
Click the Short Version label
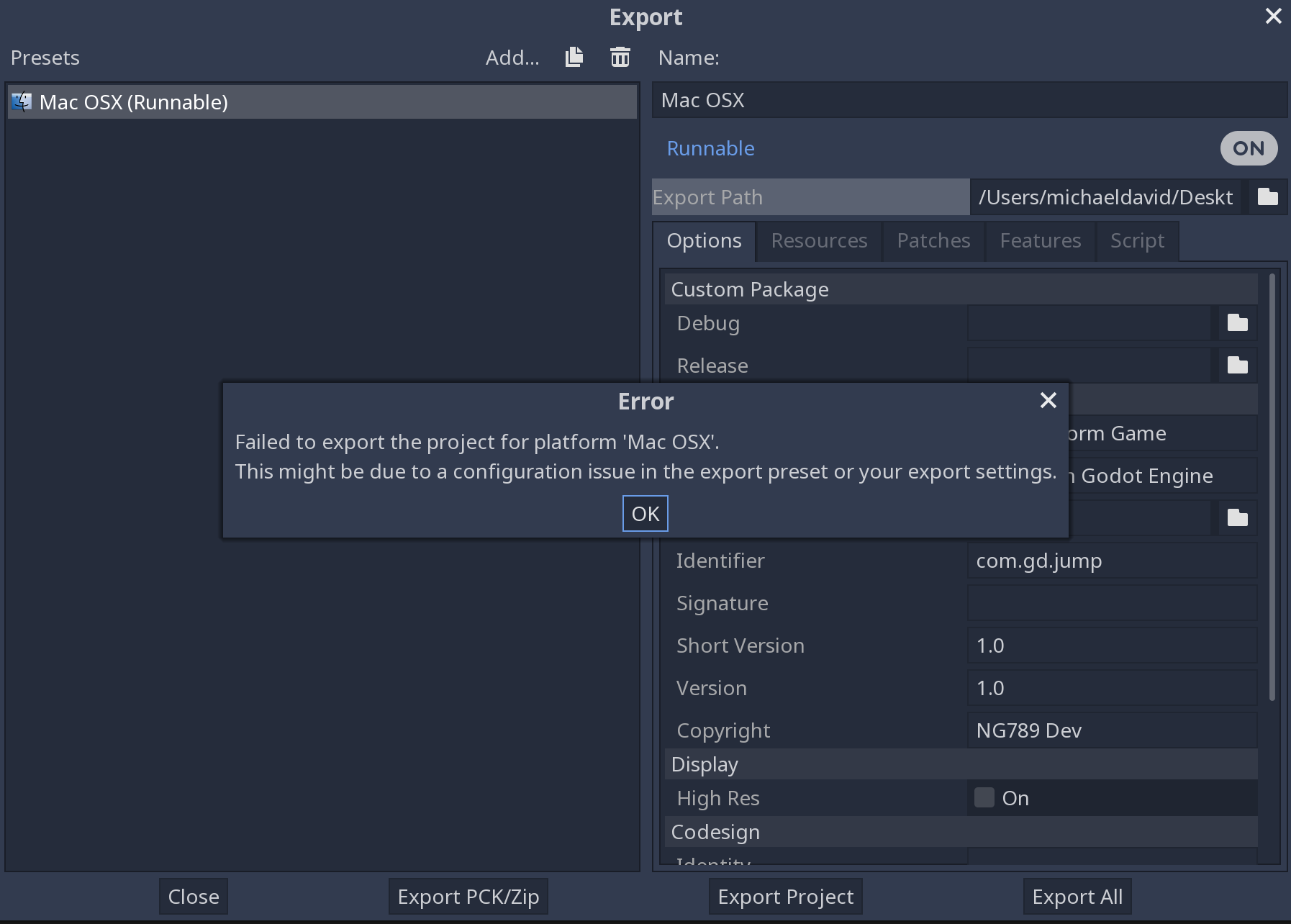point(740,646)
